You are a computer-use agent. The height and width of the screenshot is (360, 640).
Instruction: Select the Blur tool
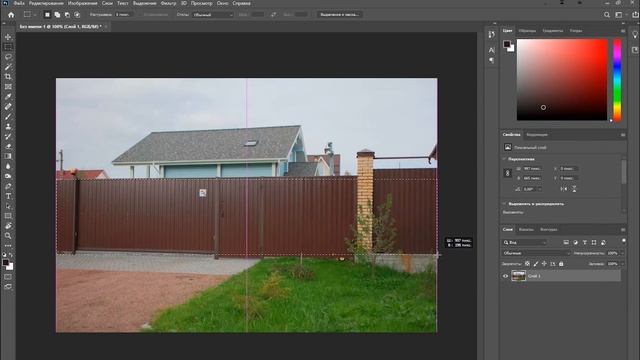8,166
